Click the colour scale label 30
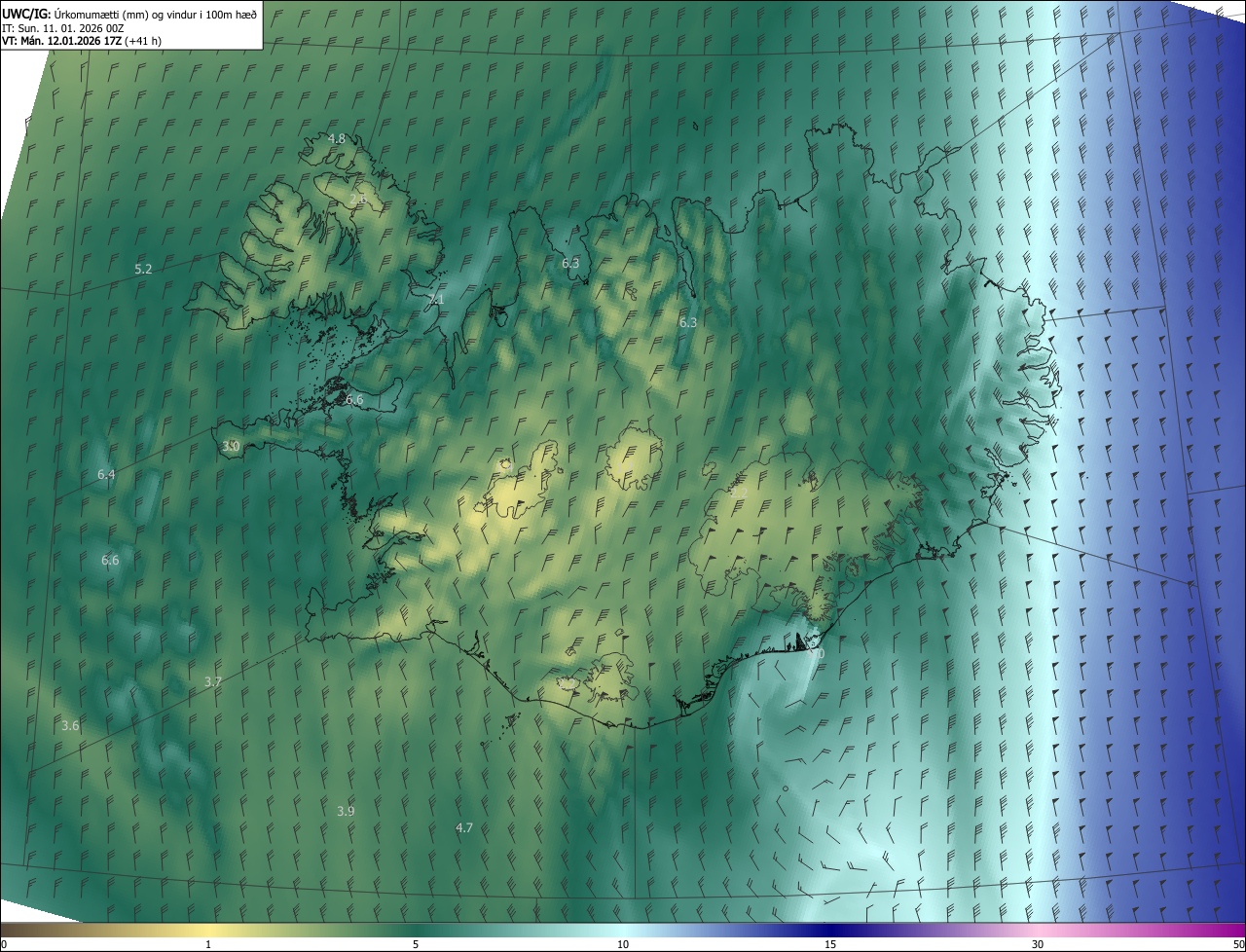 tap(1038, 944)
